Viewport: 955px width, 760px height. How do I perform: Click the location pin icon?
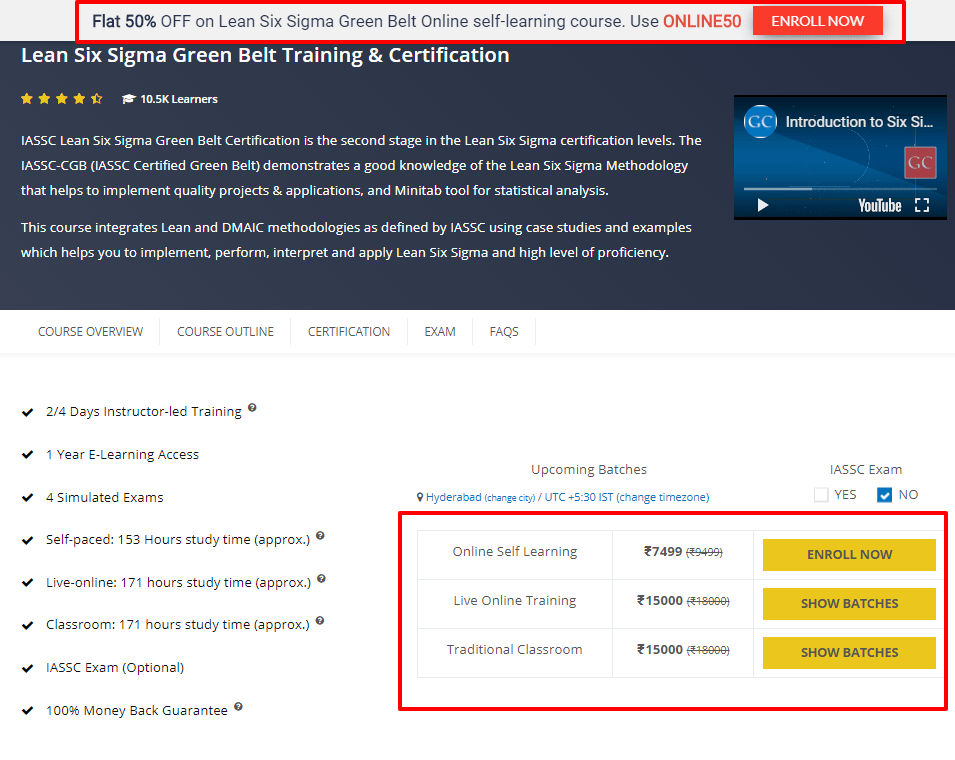point(420,497)
